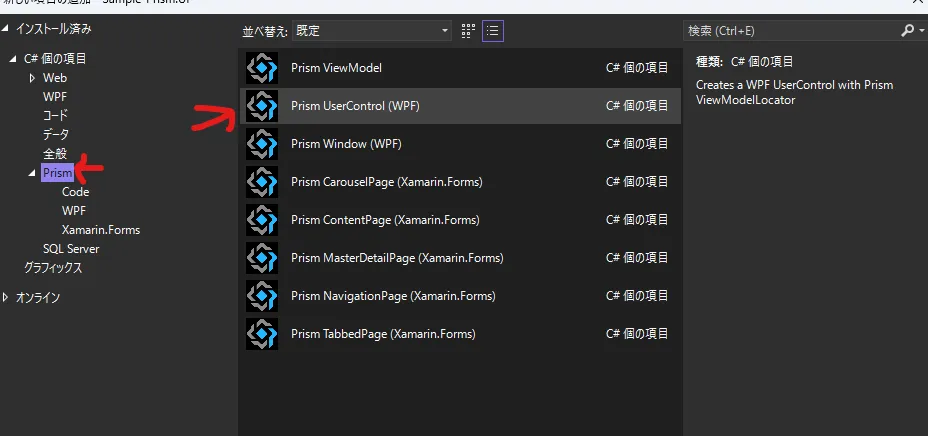The width and height of the screenshot is (928, 436).
Task: Click the search magnifier icon
Action: [x=907, y=31]
